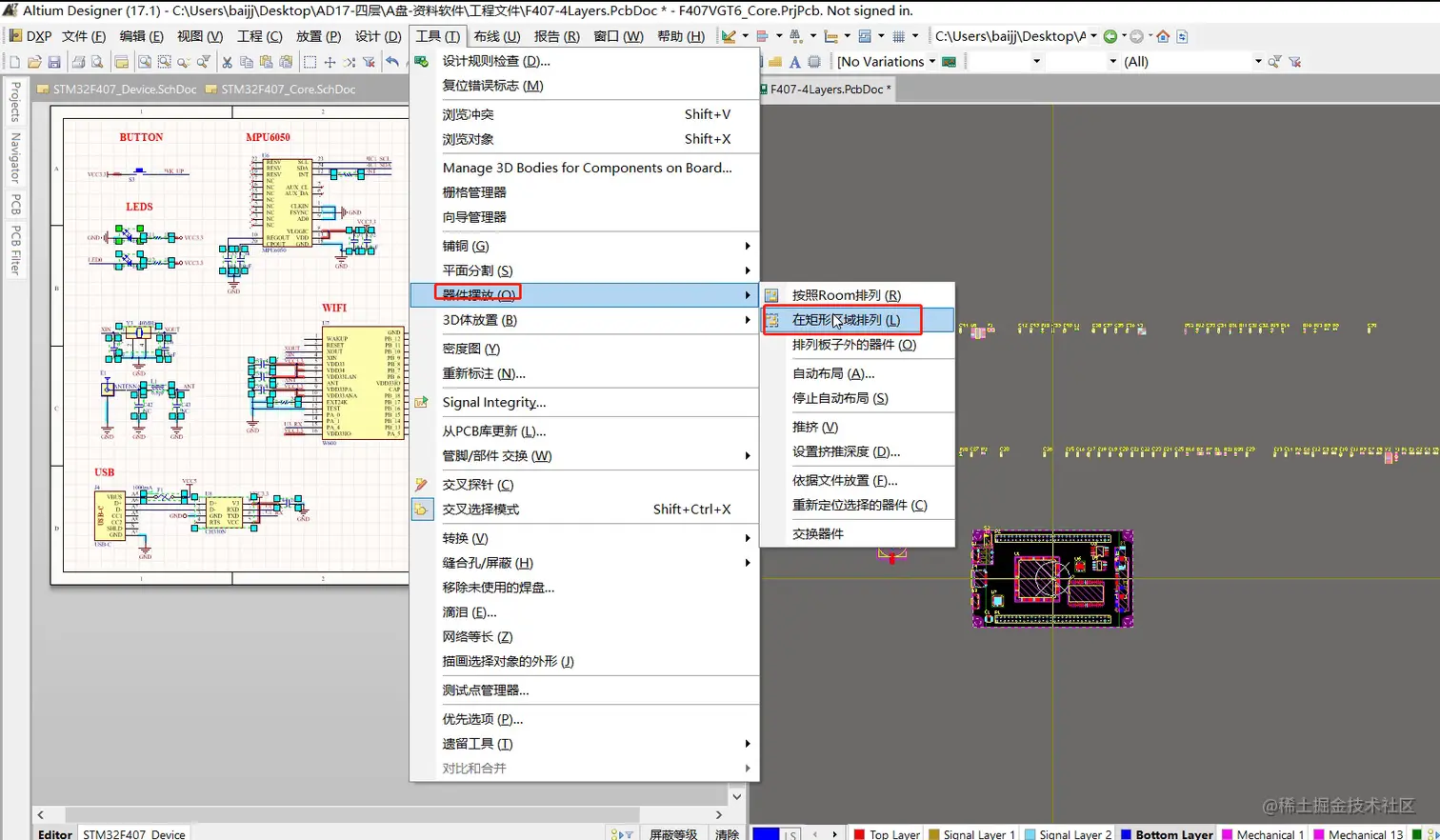The width and height of the screenshot is (1440, 840).
Task: Click the Align objects toolbar icon
Action: point(762,36)
